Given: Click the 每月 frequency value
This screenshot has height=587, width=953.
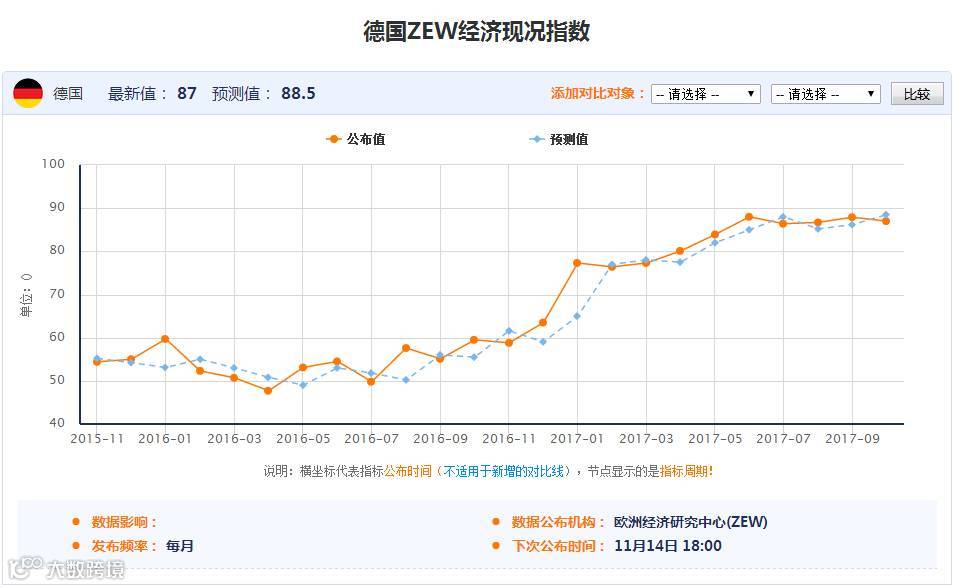Looking at the screenshot, I should click(179, 546).
